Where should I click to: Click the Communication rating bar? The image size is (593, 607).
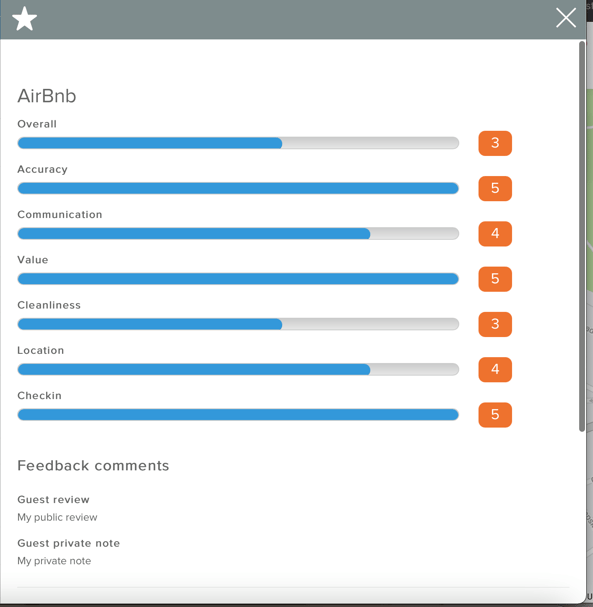(x=238, y=233)
